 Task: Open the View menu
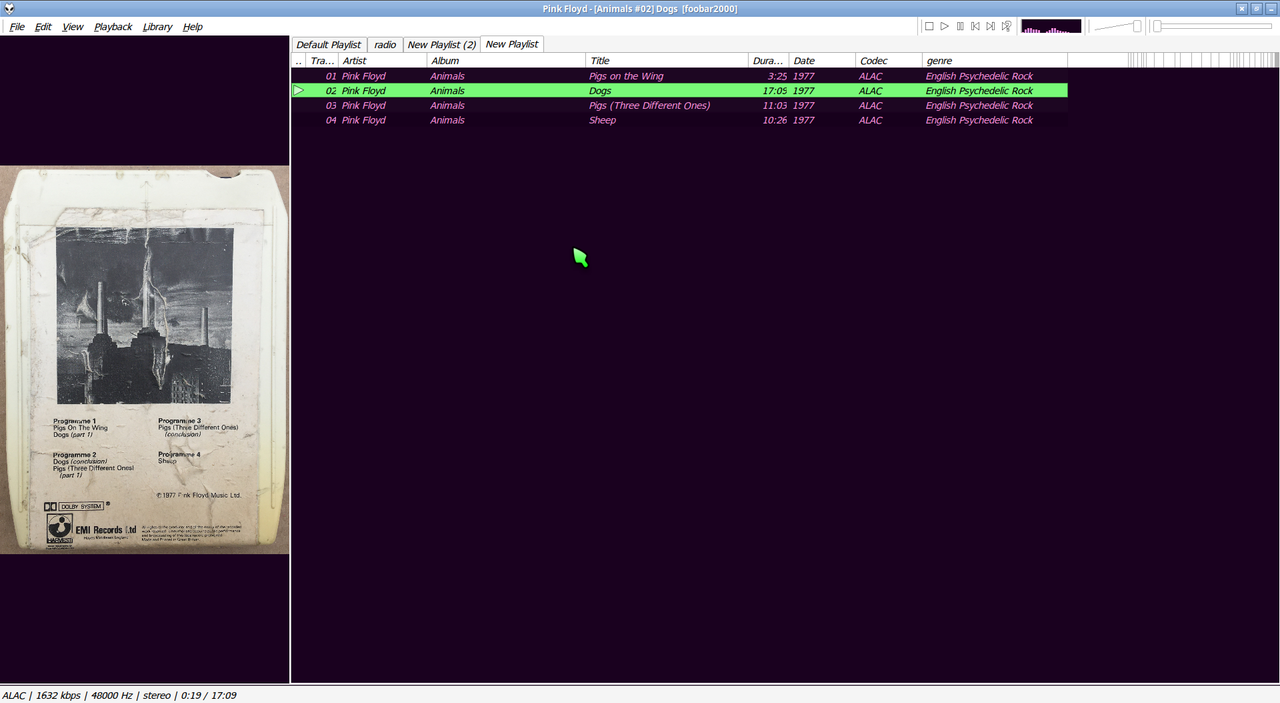pos(73,27)
